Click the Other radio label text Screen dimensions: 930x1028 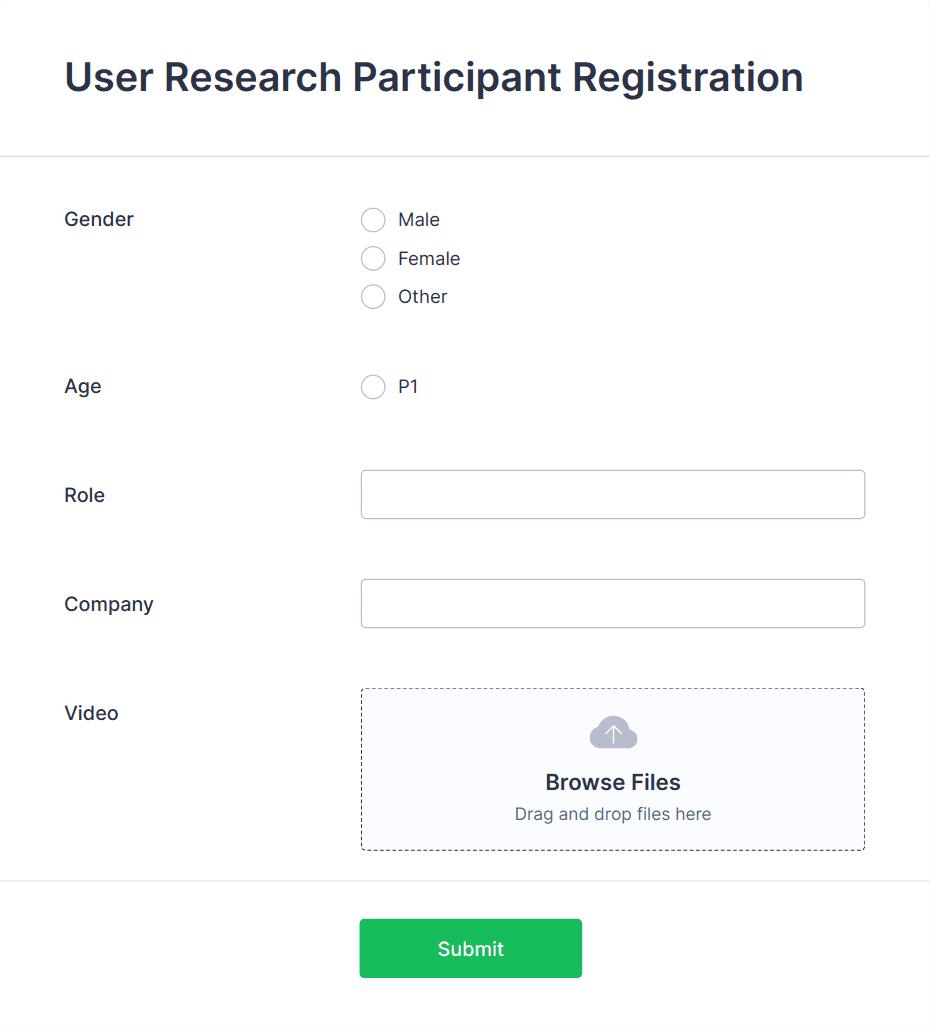(x=424, y=296)
